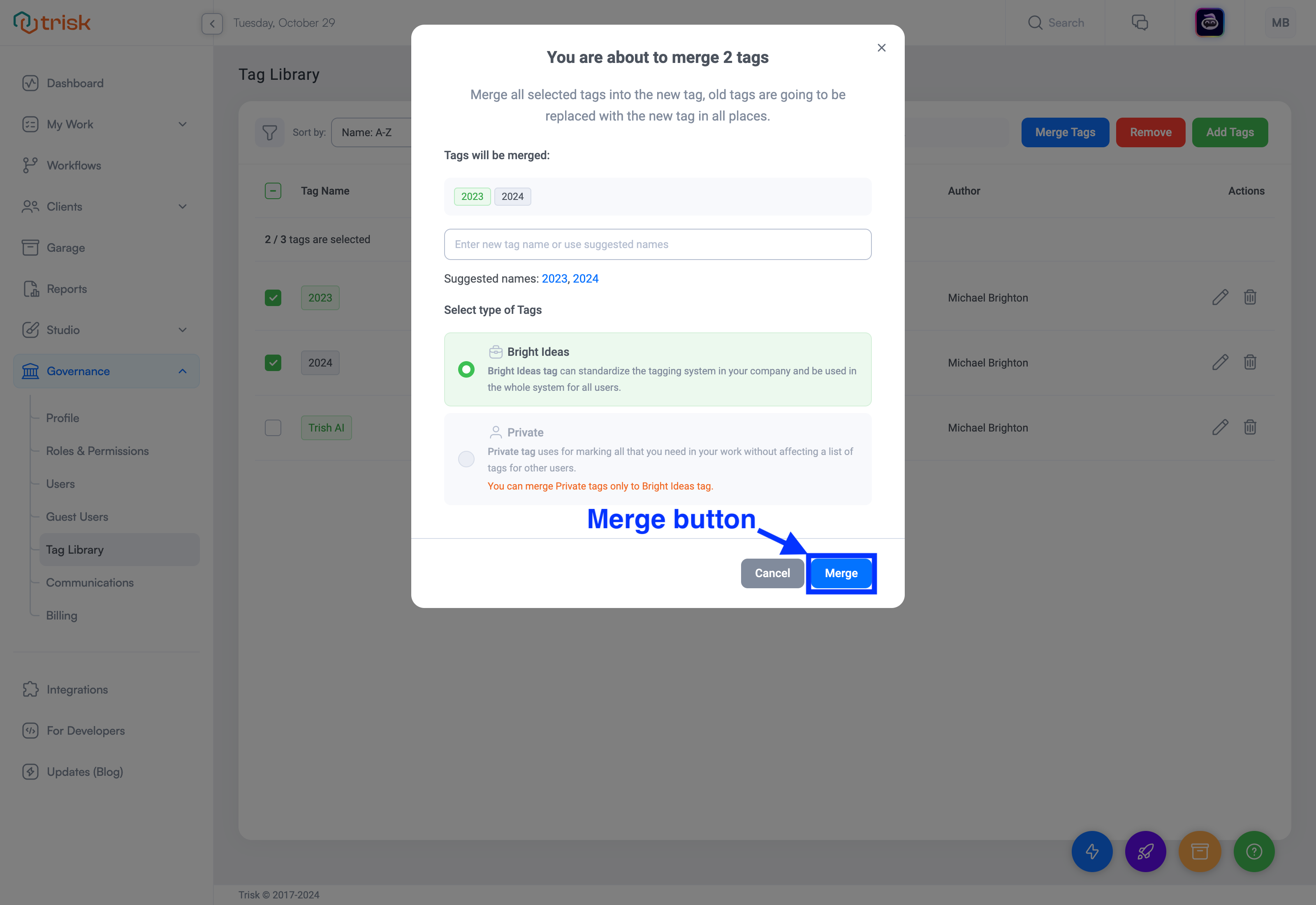Viewport: 1316px width, 905px height.
Task: Click the Merge button to confirm
Action: 841,573
